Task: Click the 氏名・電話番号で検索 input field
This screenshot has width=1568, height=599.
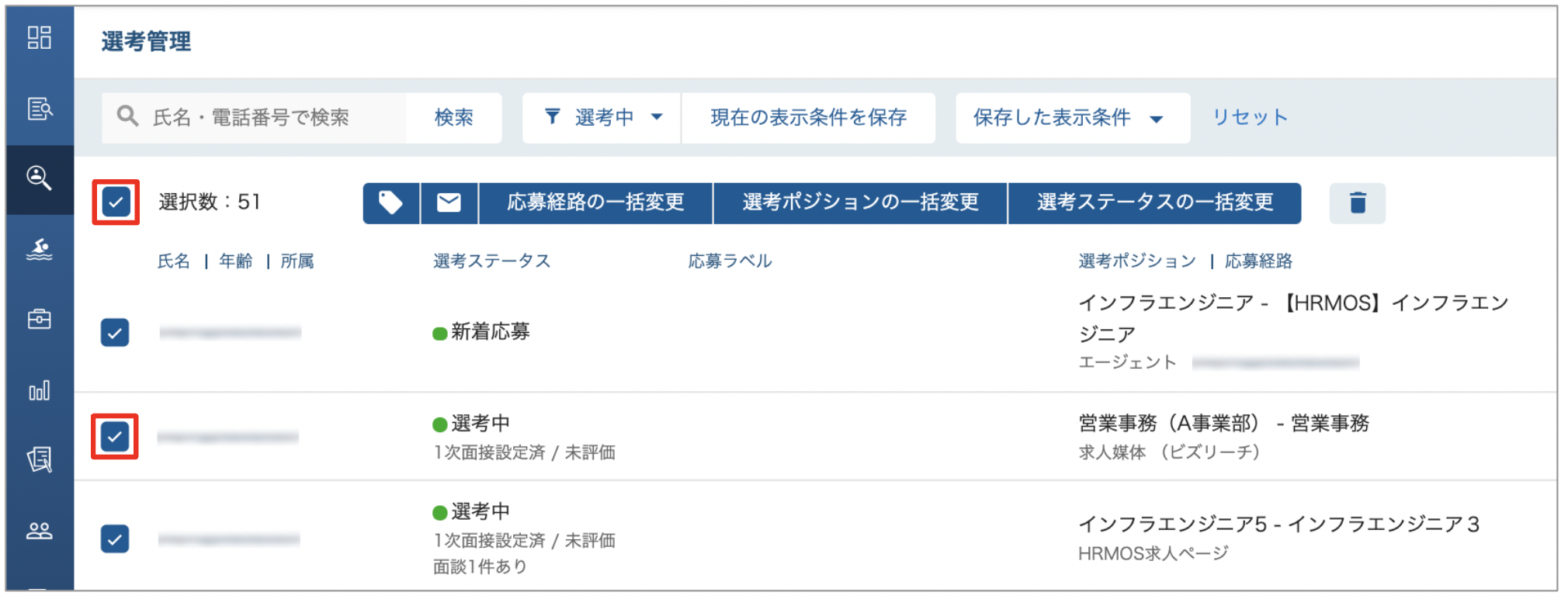Action: point(264,118)
